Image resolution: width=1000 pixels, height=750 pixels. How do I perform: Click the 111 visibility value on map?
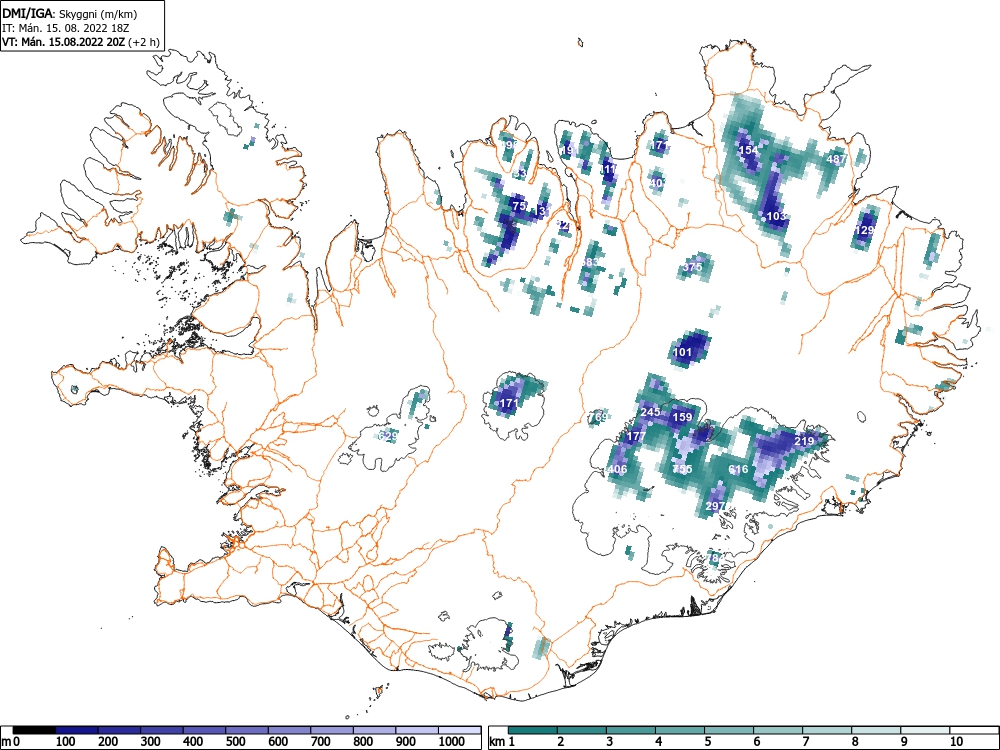click(x=609, y=169)
